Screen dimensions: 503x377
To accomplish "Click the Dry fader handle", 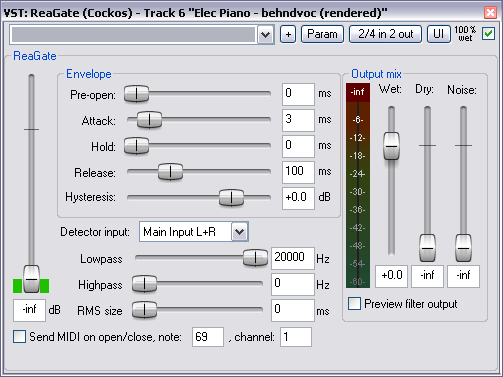I will 427,248.
